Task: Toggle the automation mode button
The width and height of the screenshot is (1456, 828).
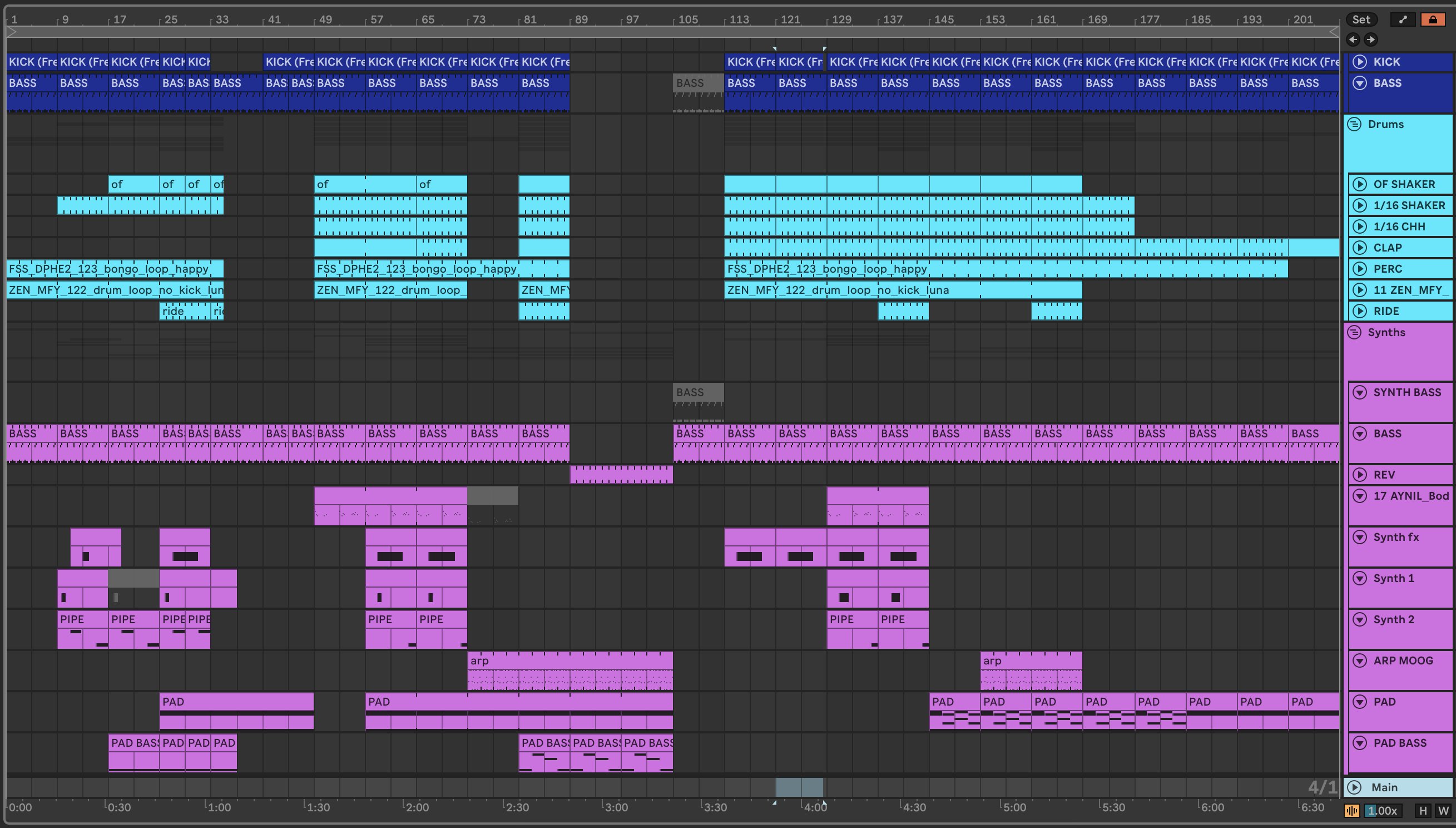Action: [1403, 19]
